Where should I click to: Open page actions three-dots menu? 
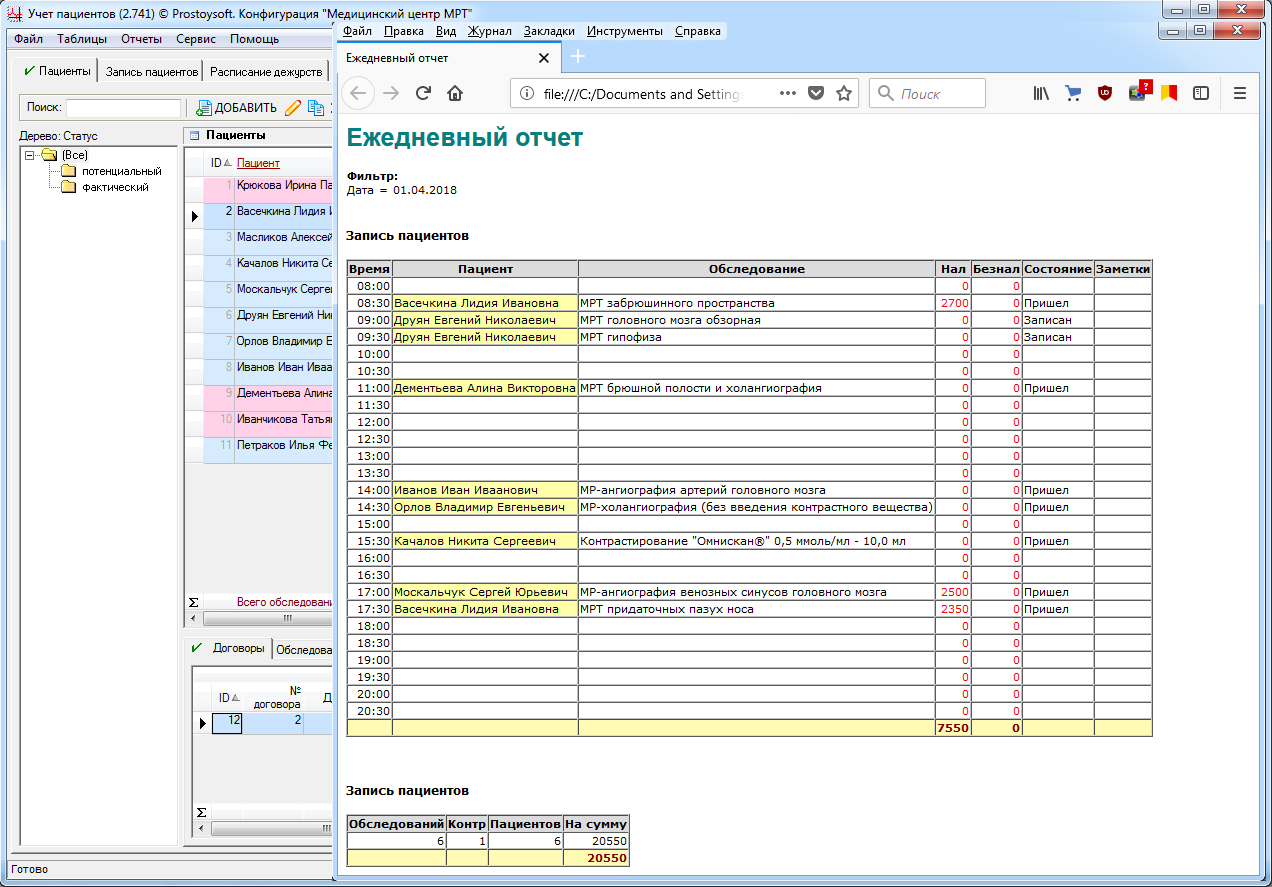(787, 93)
